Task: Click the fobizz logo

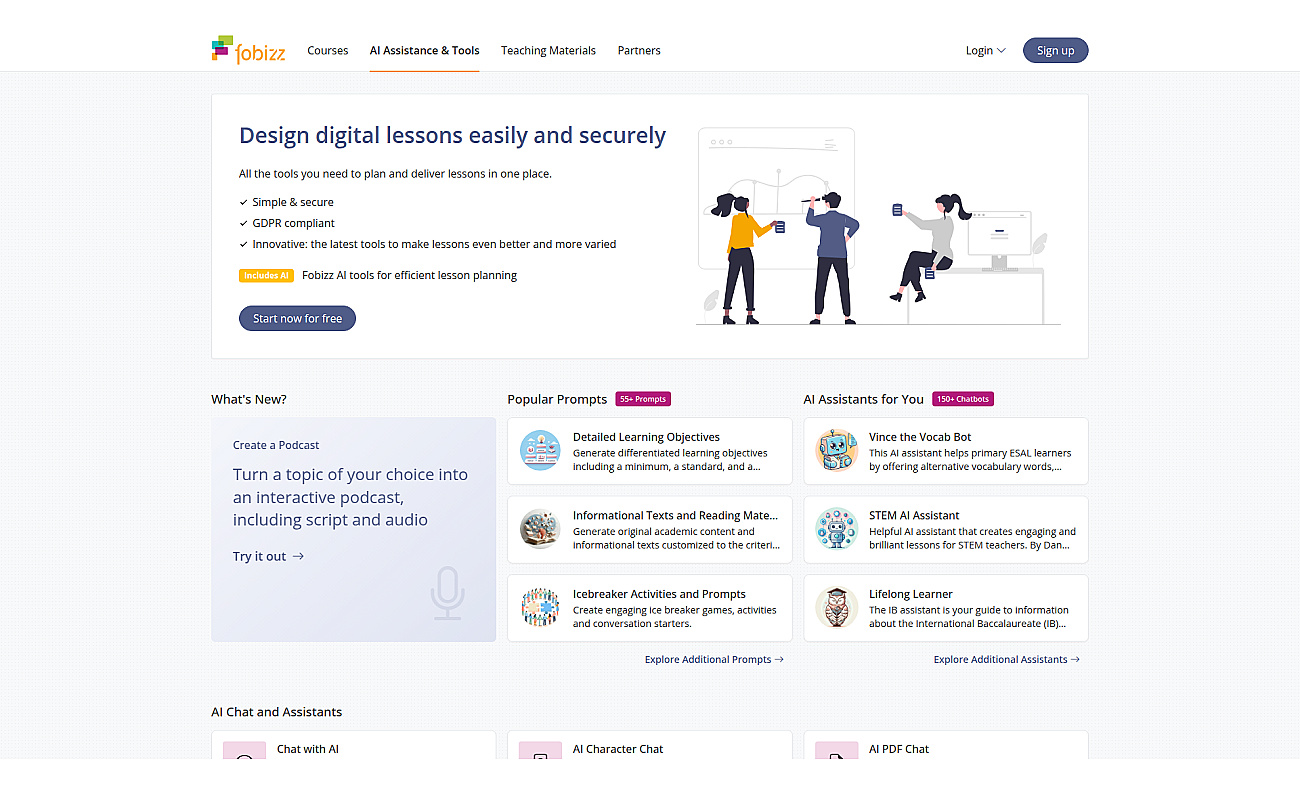Action: (248, 49)
